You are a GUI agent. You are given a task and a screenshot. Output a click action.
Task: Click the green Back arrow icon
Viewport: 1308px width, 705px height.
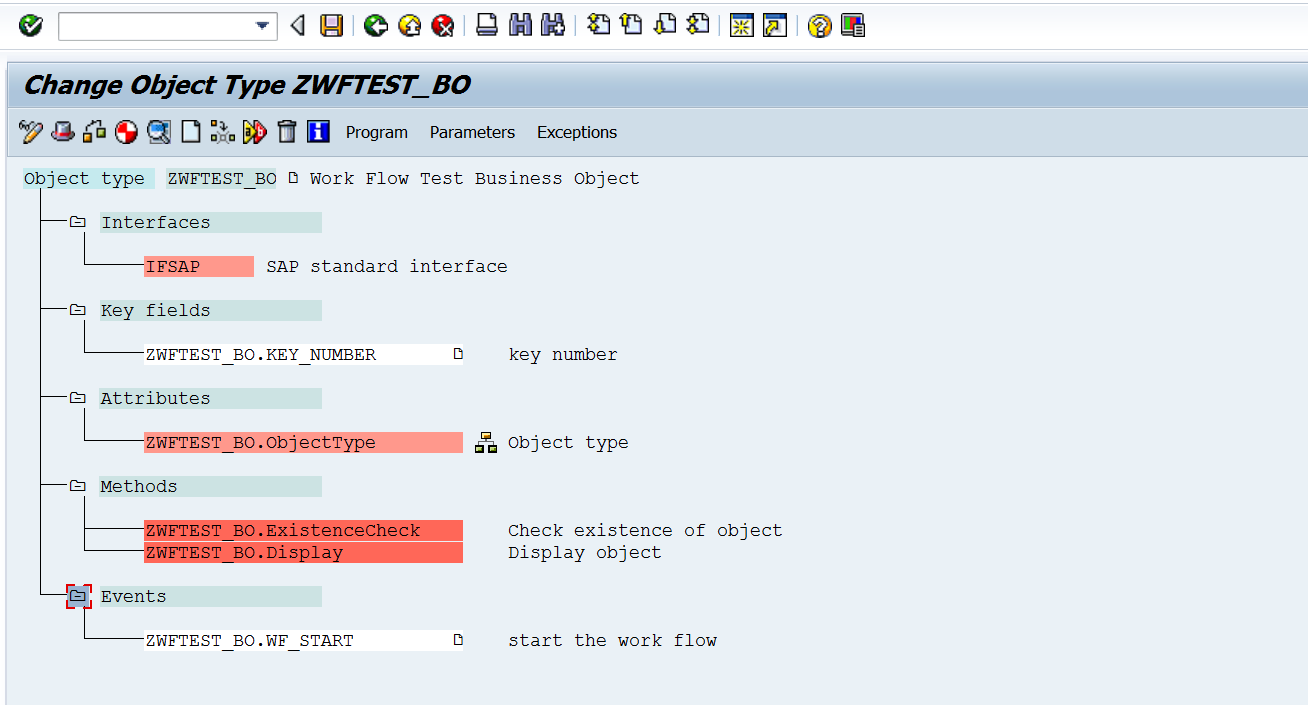(376, 26)
